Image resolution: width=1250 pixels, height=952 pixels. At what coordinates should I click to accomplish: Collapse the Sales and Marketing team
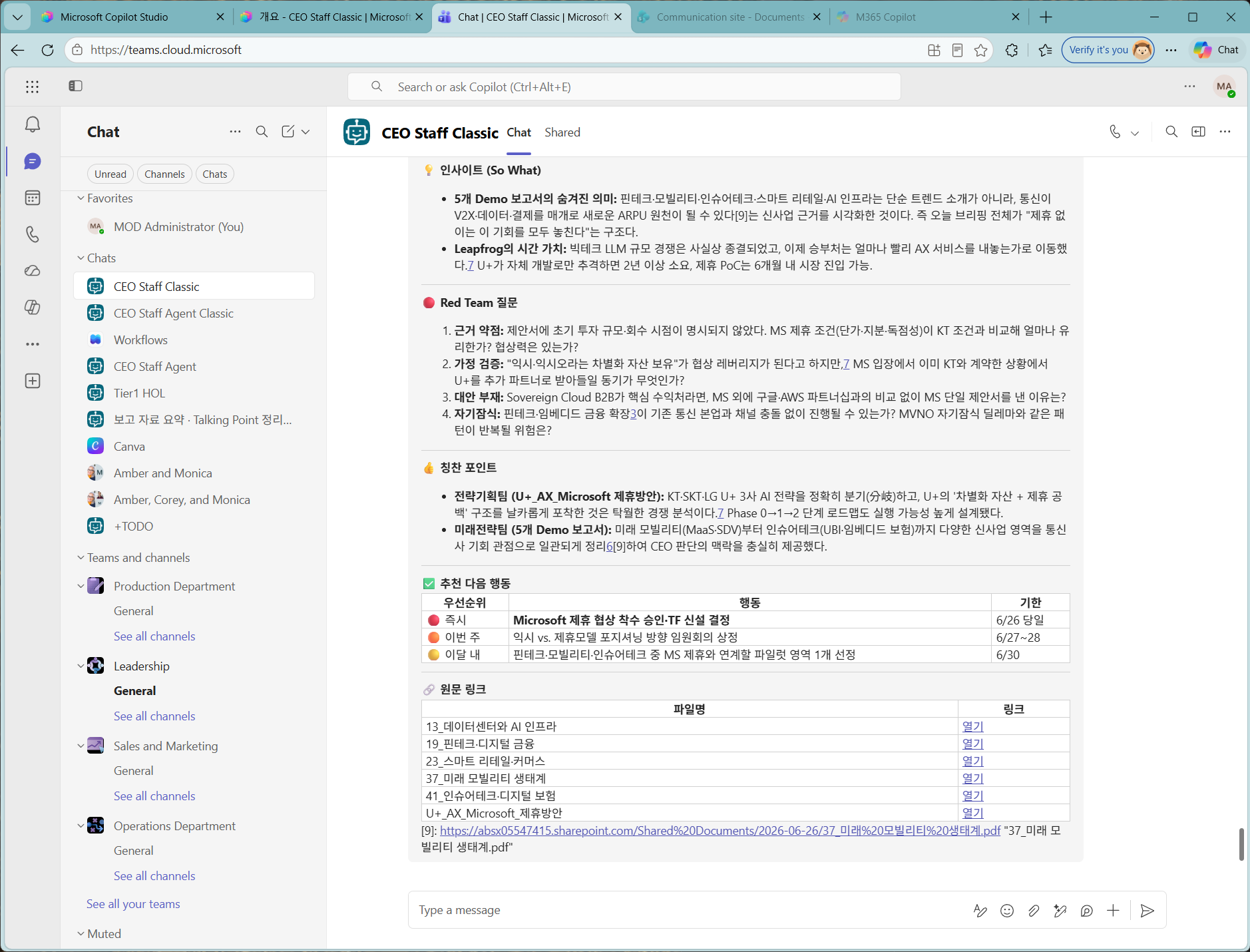(81, 746)
